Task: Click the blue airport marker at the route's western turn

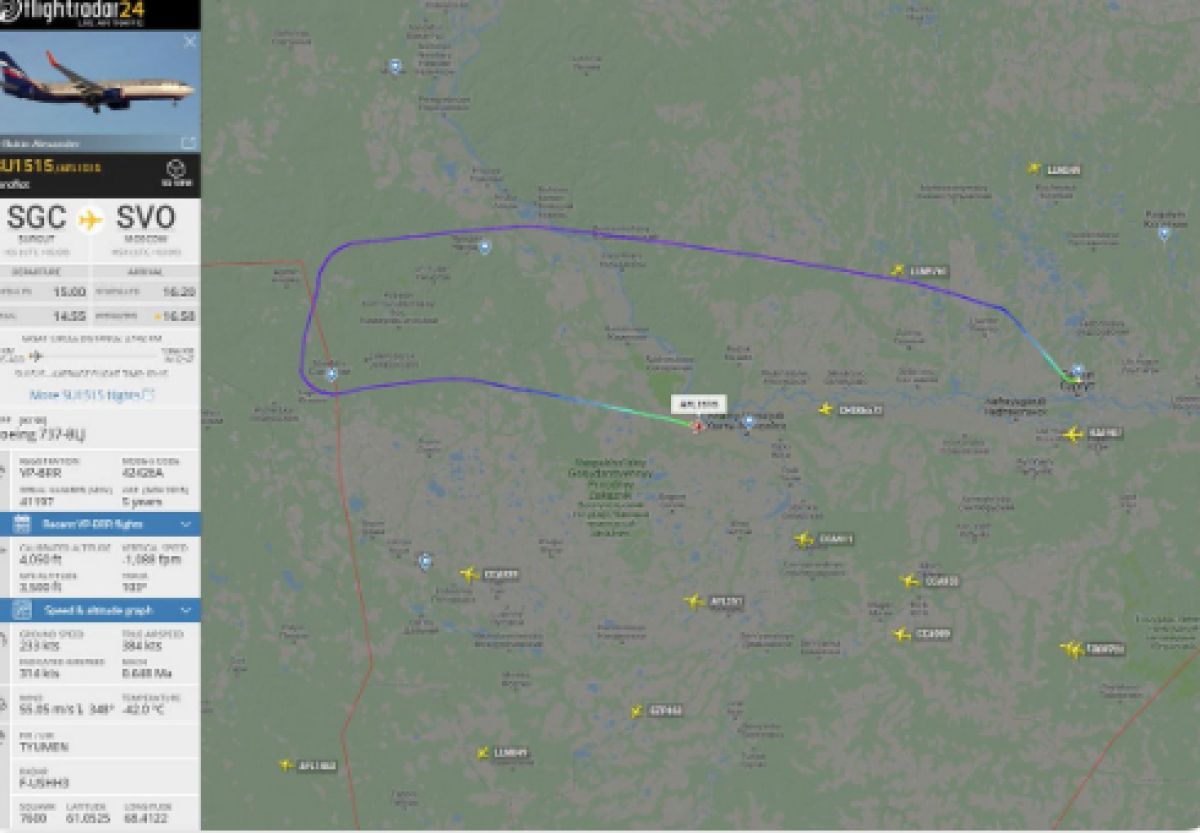Action: point(332,374)
